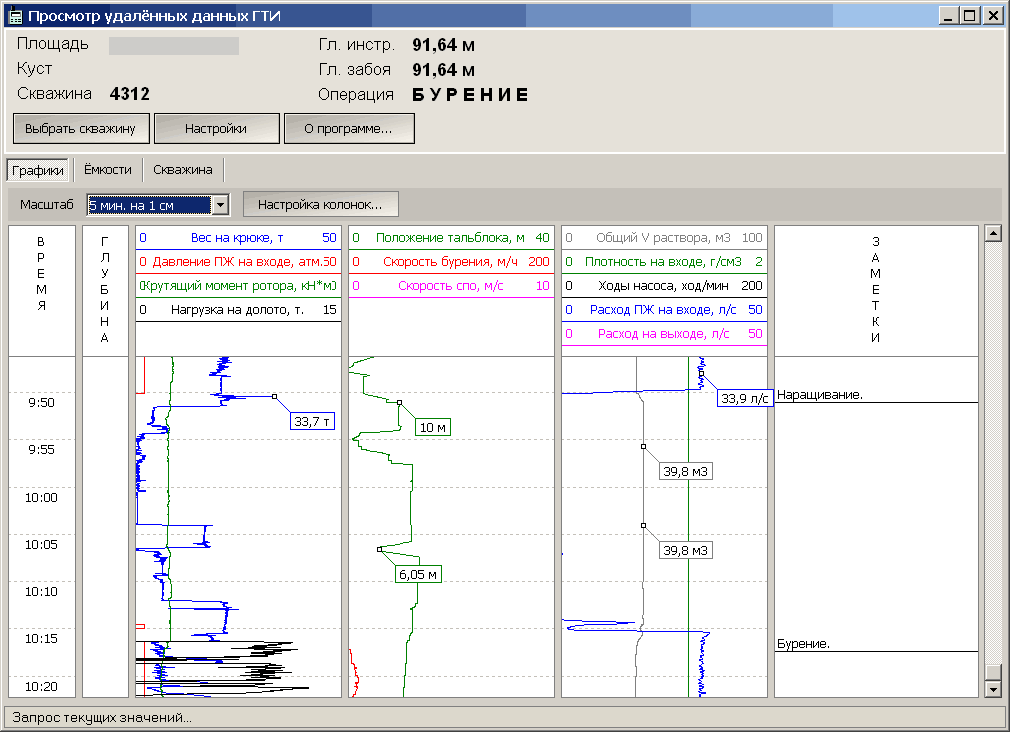Click the Наращивание. note

[819, 395]
